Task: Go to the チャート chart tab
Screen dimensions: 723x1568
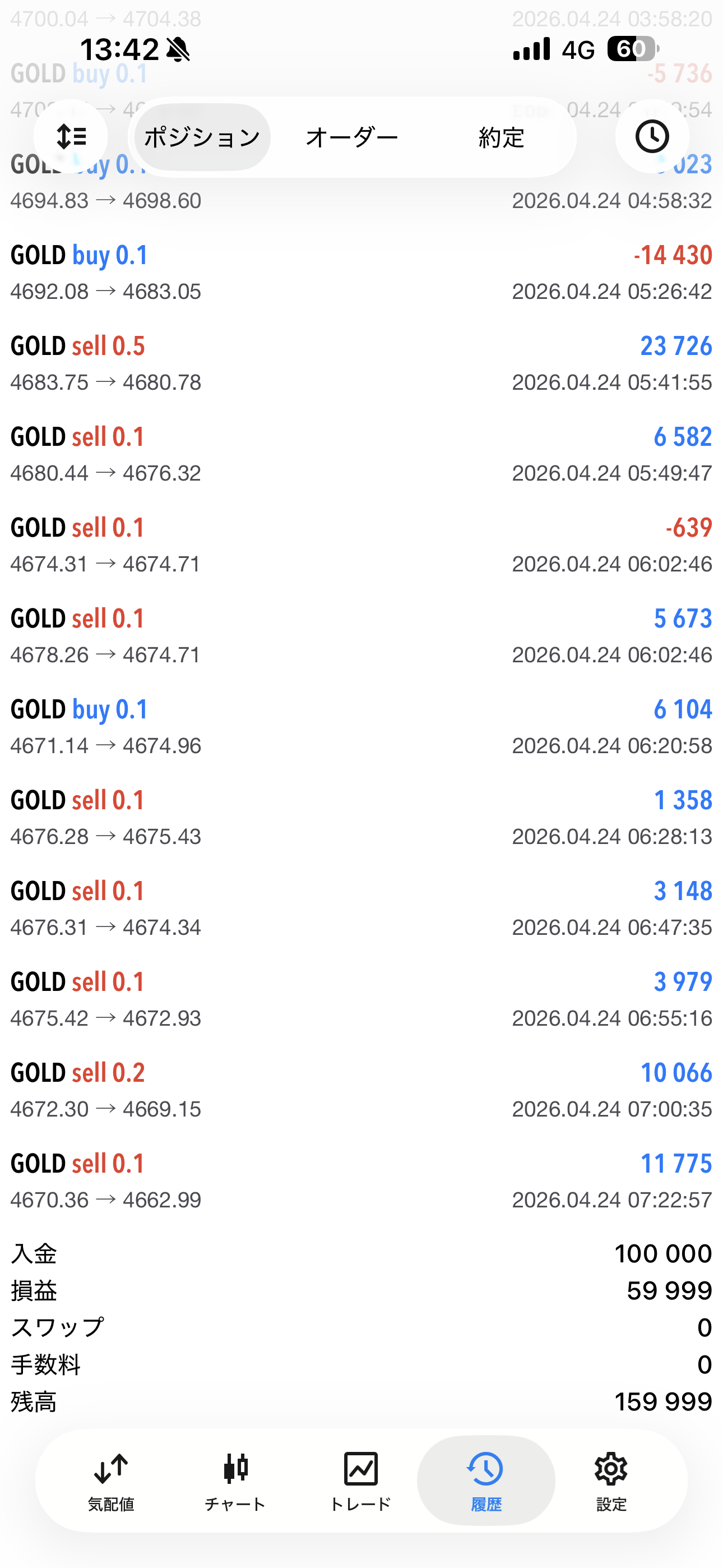Action: (235, 1481)
